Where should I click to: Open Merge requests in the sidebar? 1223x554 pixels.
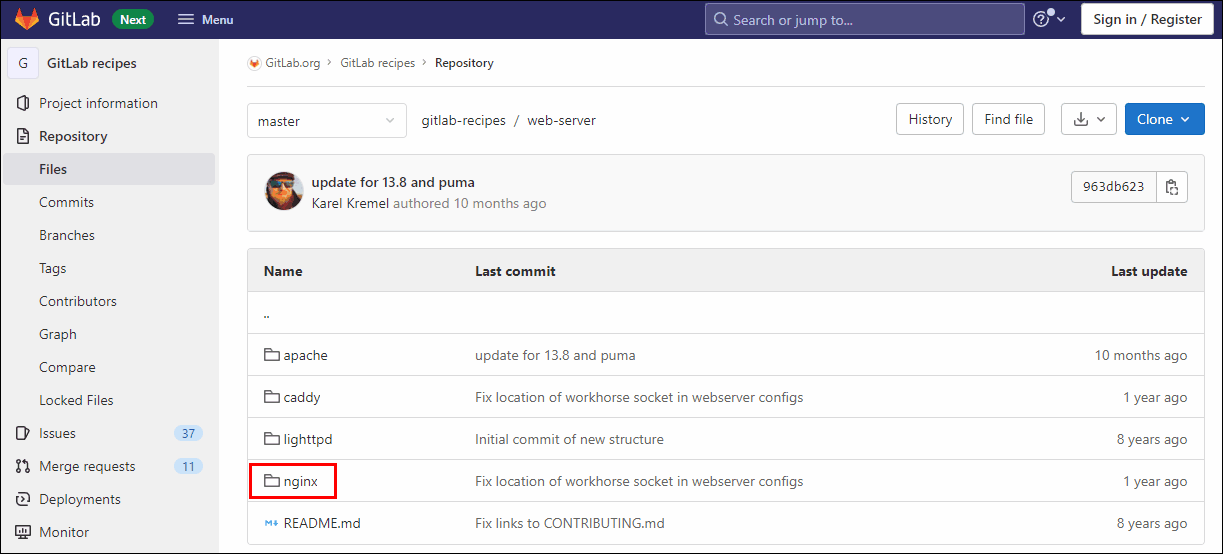pos(87,466)
